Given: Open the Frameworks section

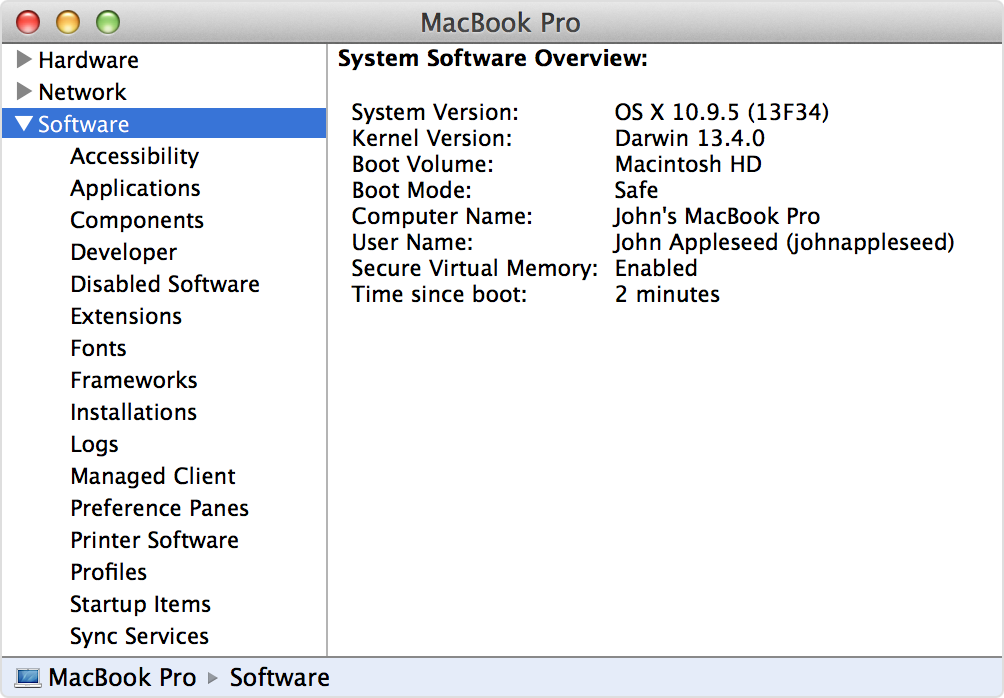Looking at the screenshot, I should point(134,380).
